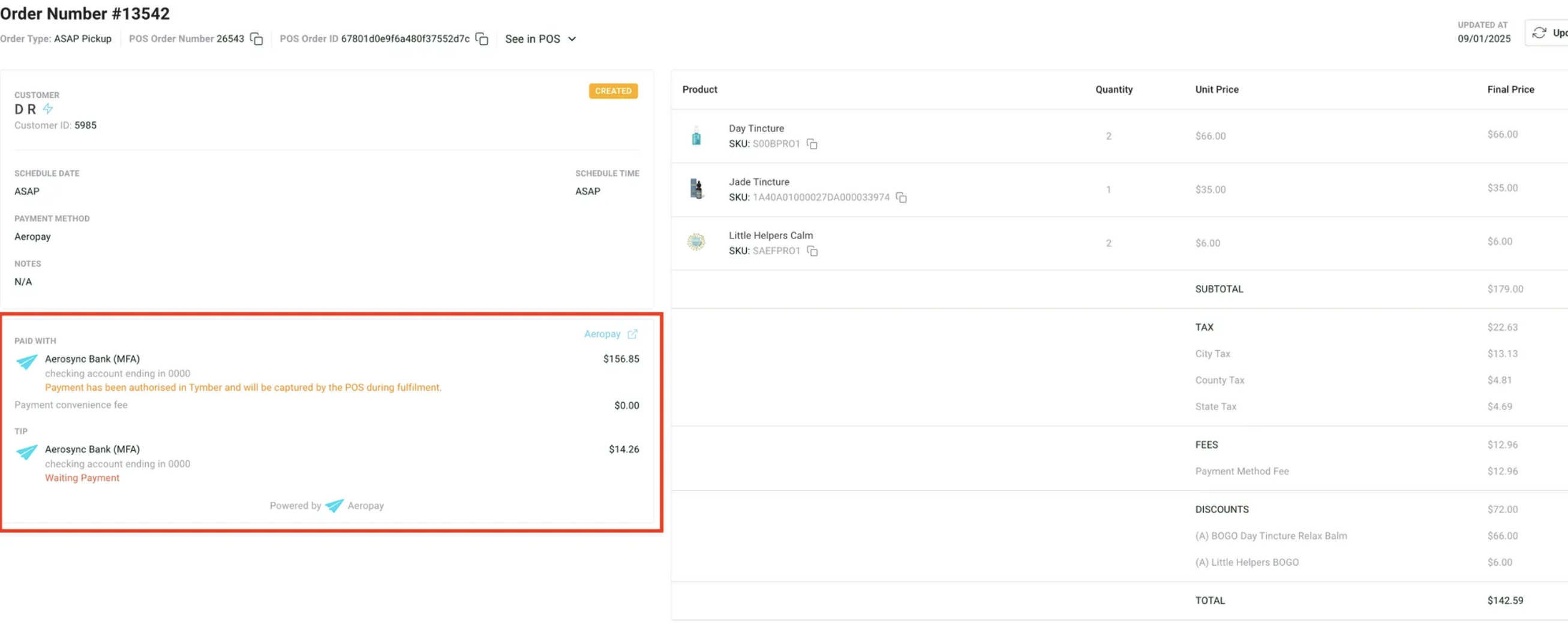Click the Unit Price column header
1568x630 pixels.
coord(1216,89)
